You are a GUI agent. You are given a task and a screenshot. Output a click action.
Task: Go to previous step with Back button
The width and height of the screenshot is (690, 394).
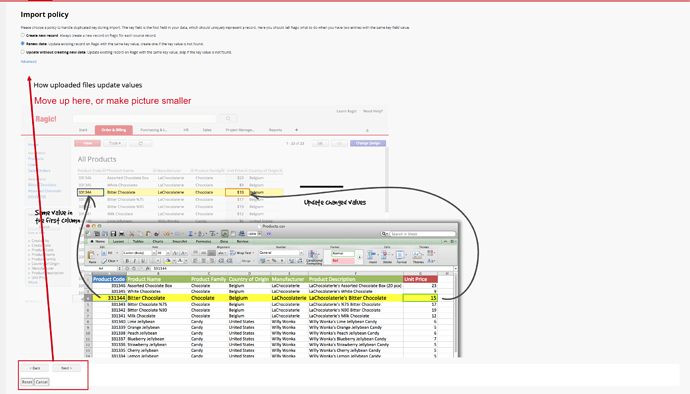click(x=35, y=368)
